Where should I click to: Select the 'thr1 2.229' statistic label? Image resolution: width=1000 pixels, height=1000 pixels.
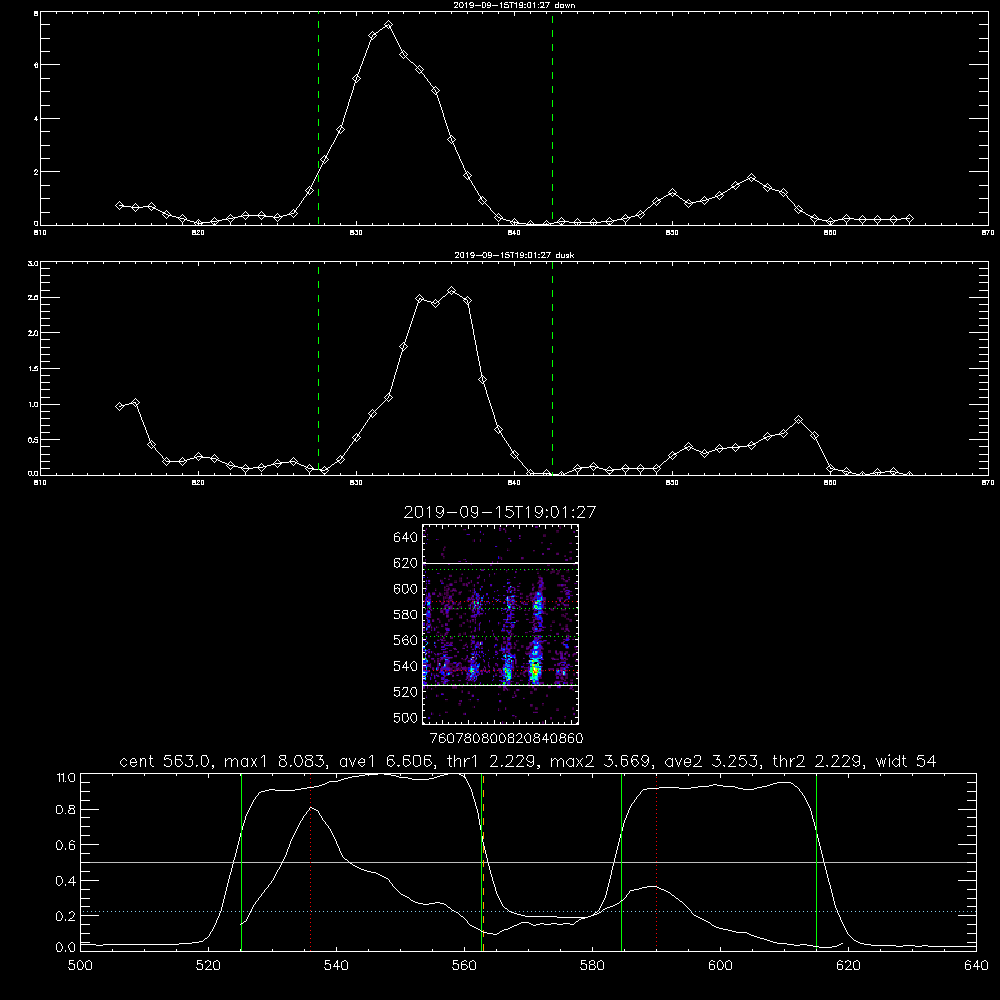[491, 761]
